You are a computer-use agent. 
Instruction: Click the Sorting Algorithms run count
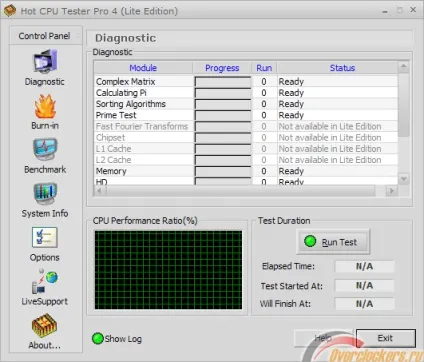point(264,104)
